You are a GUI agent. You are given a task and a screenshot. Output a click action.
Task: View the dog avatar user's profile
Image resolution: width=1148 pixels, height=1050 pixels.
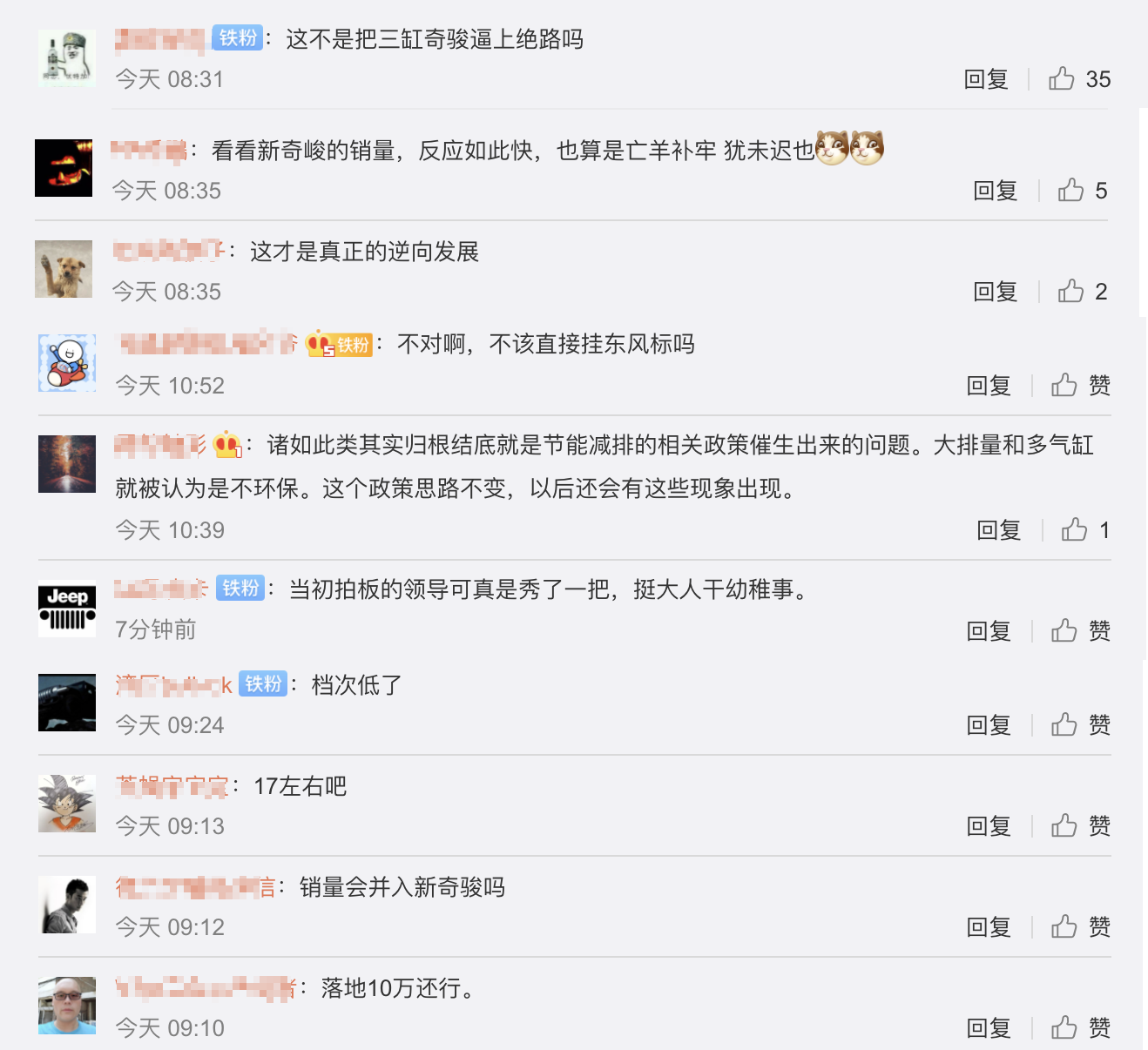[x=64, y=269]
